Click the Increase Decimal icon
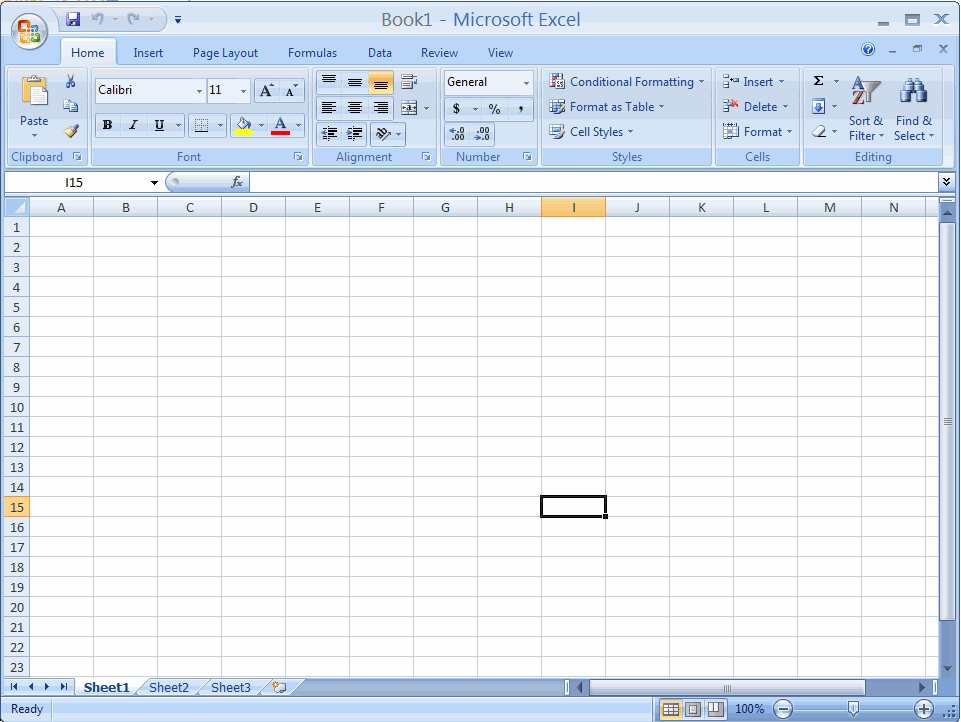The height and width of the screenshot is (722, 961). (x=459, y=133)
